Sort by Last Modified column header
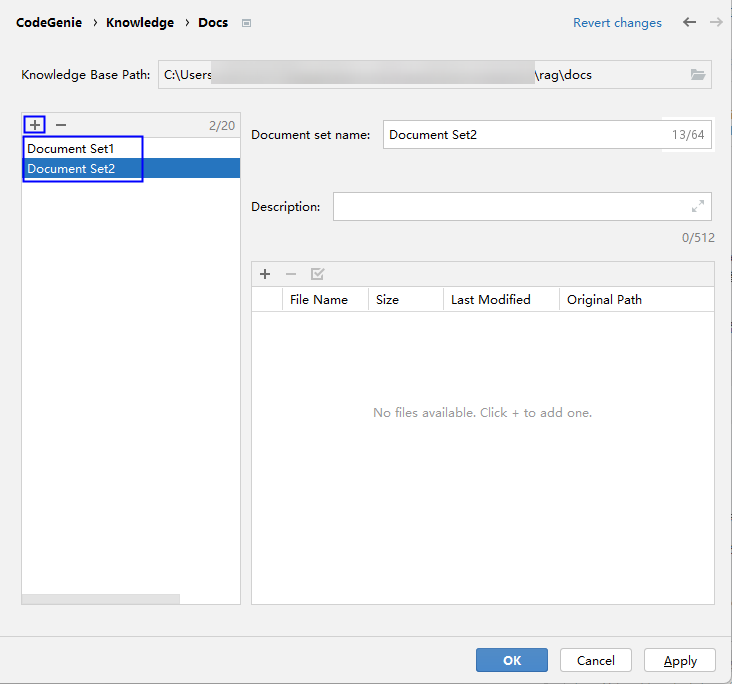The image size is (732, 684). click(x=490, y=299)
